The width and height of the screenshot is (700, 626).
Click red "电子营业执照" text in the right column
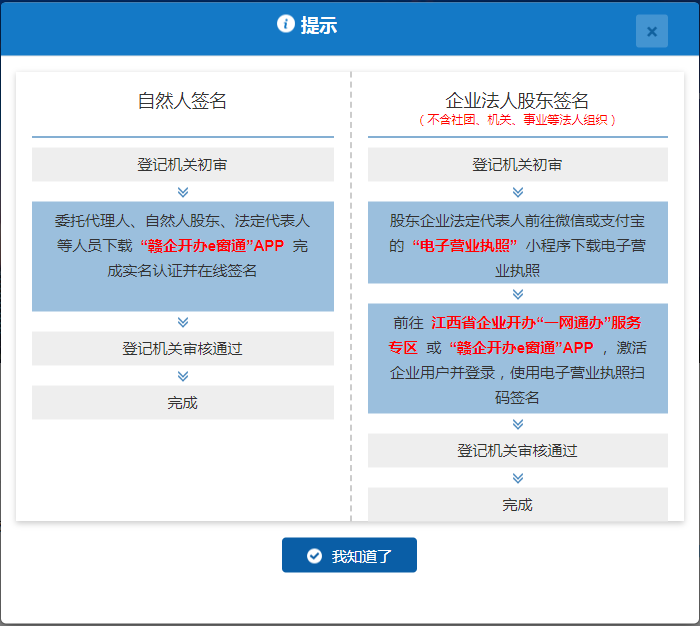(464, 246)
